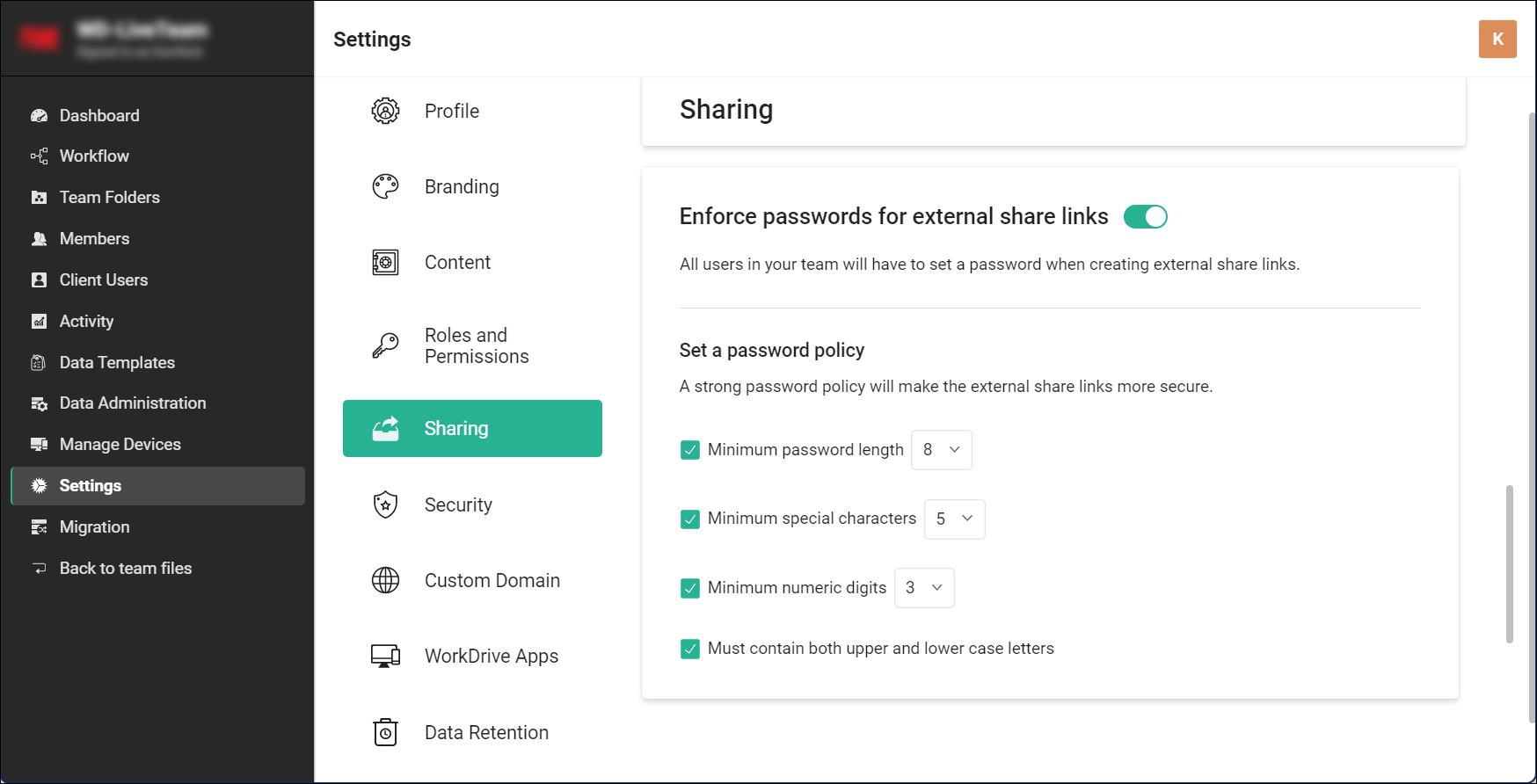Click the Workflow icon in sidebar
The width and height of the screenshot is (1537, 784).
click(39, 156)
